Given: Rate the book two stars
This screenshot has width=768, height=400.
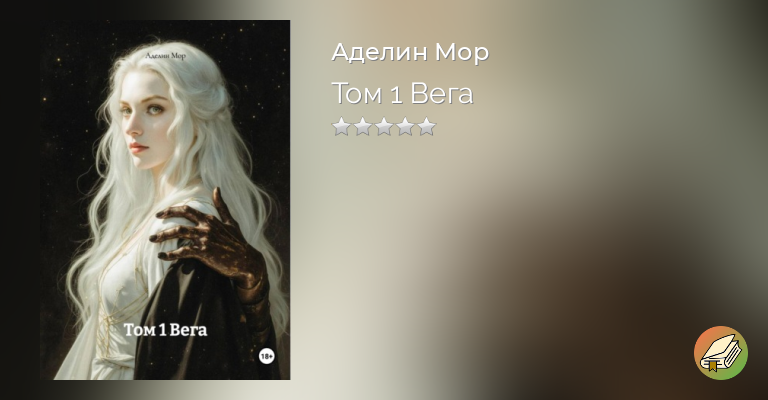Looking at the screenshot, I should (x=362, y=126).
